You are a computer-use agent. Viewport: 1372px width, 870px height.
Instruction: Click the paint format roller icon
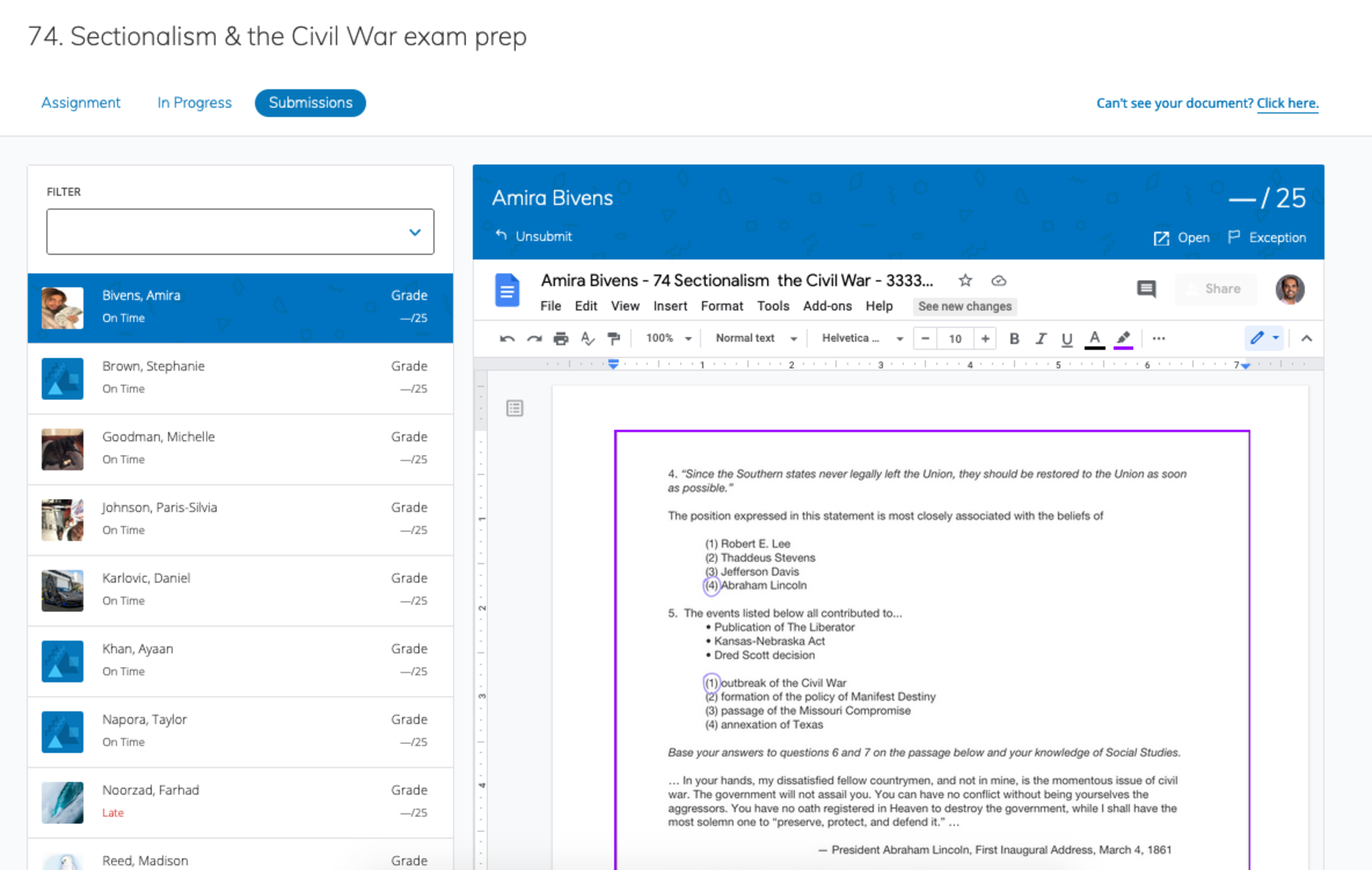pyautogui.click(x=613, y=339)
